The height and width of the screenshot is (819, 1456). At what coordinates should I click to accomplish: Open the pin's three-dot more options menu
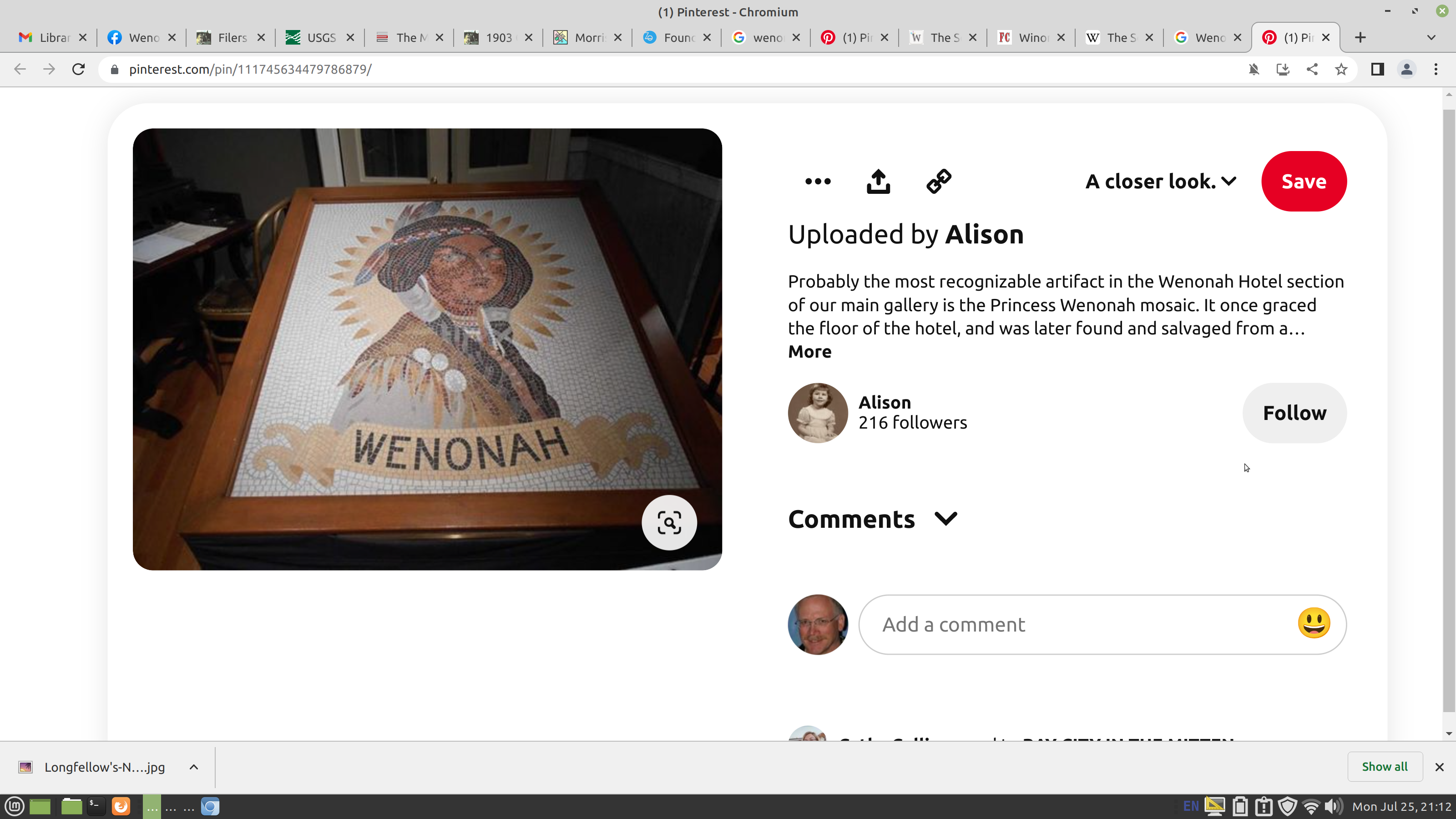pyautogui.click(x=818, y=182)
